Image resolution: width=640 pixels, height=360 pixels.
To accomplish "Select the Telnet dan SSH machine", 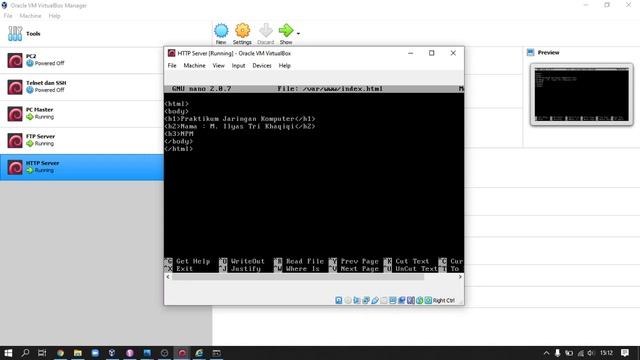I will click(x=82, y=87).
